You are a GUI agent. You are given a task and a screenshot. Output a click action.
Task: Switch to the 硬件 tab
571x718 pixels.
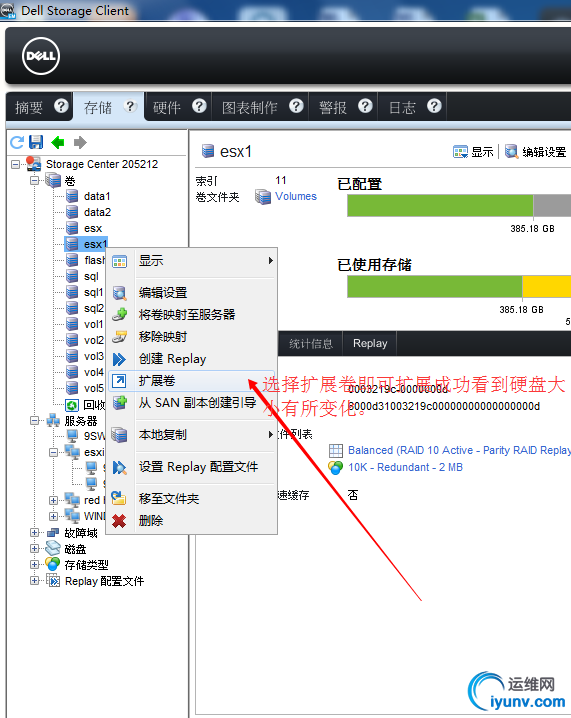coord(179,107)
